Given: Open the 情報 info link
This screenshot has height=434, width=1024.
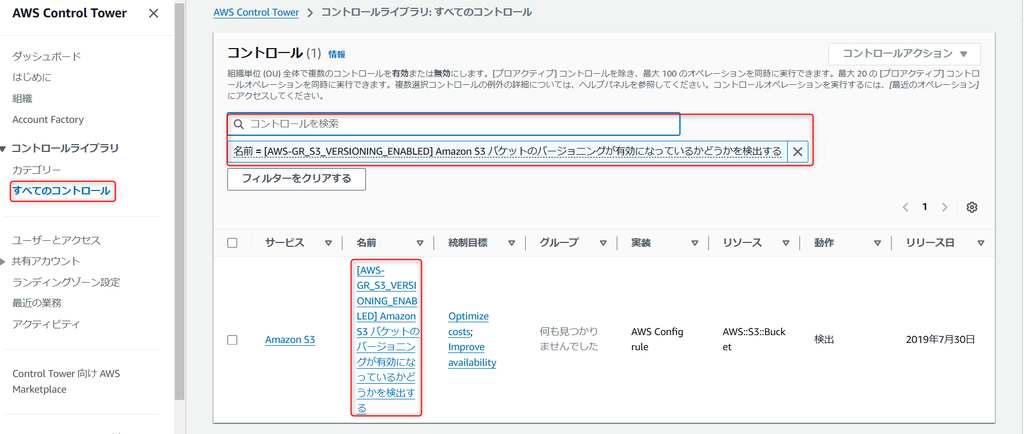Looking at the screenshot, I should [x=337, y=54].
